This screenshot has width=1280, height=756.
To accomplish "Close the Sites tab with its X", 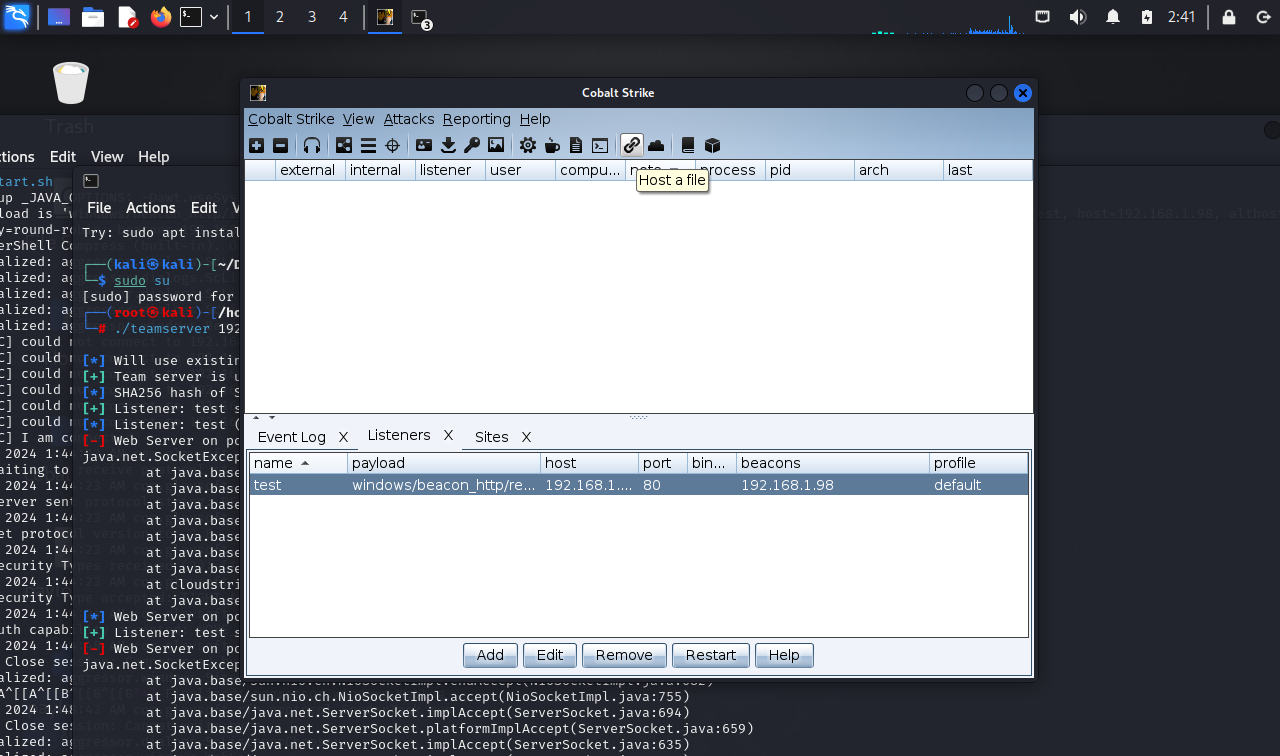I will click(526, 437).
